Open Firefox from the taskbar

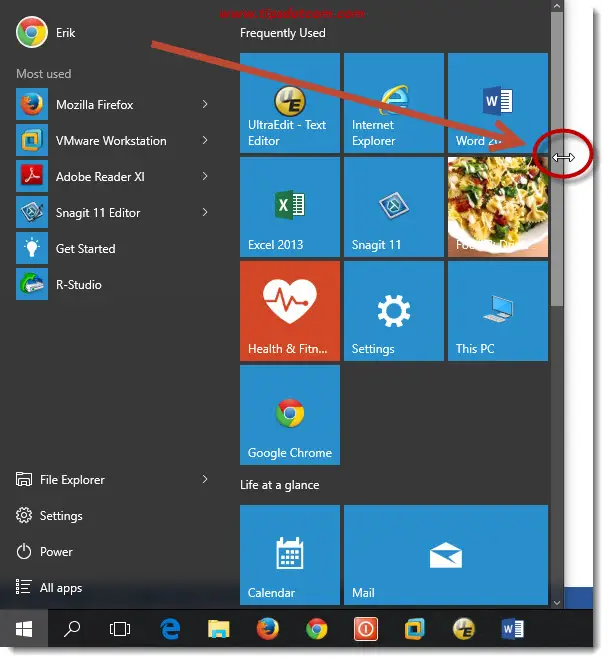[x=268, y=629]
